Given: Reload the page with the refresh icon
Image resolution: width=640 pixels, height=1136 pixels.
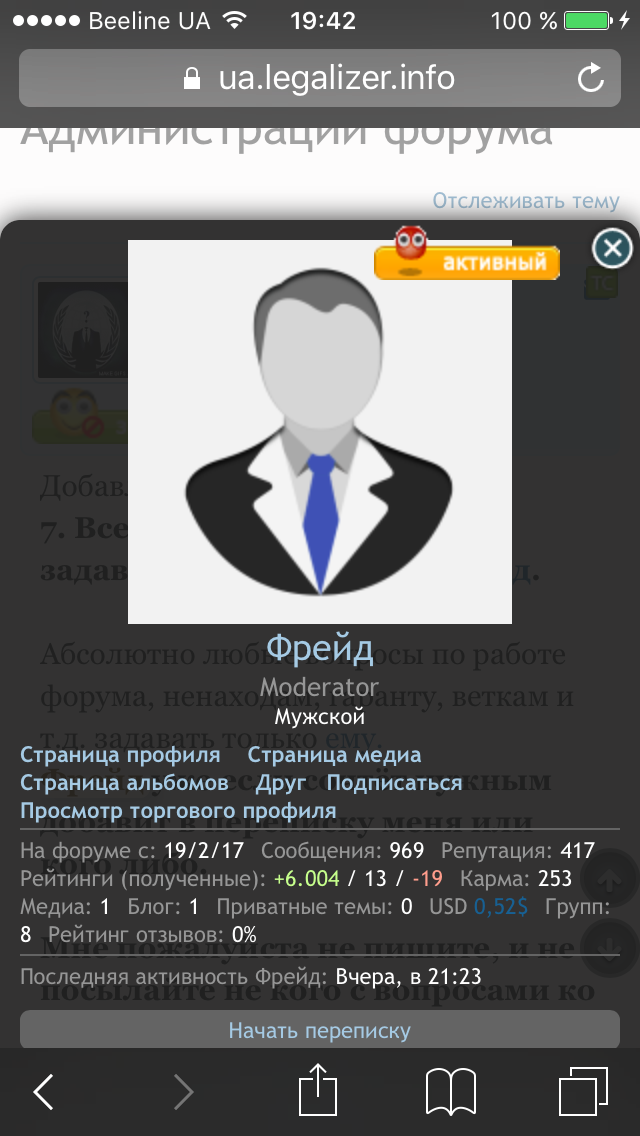Looking at the screenshot, I should coord(591,78).
